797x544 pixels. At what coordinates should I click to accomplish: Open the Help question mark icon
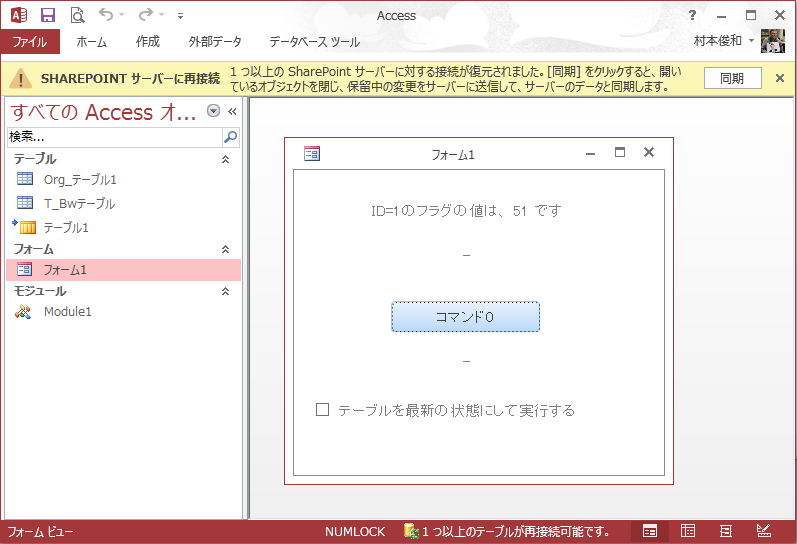point(693,15)
